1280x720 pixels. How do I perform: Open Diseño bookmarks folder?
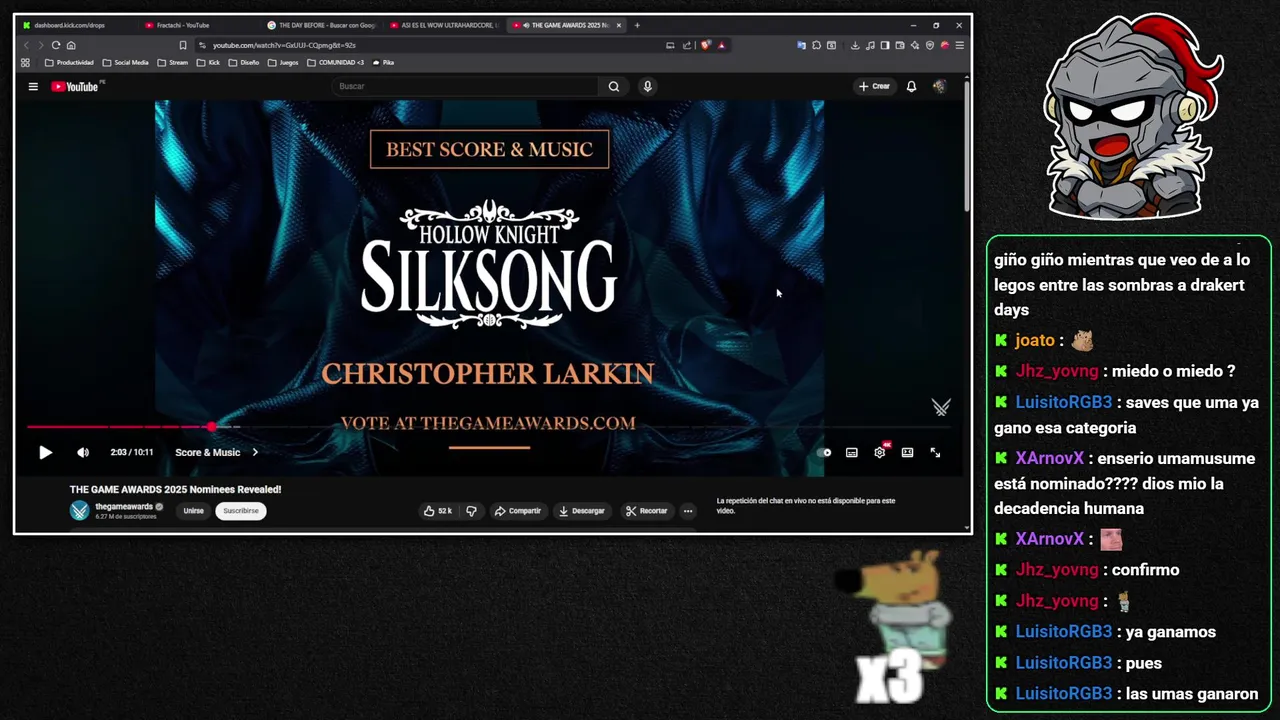click(x=244, y=62)
